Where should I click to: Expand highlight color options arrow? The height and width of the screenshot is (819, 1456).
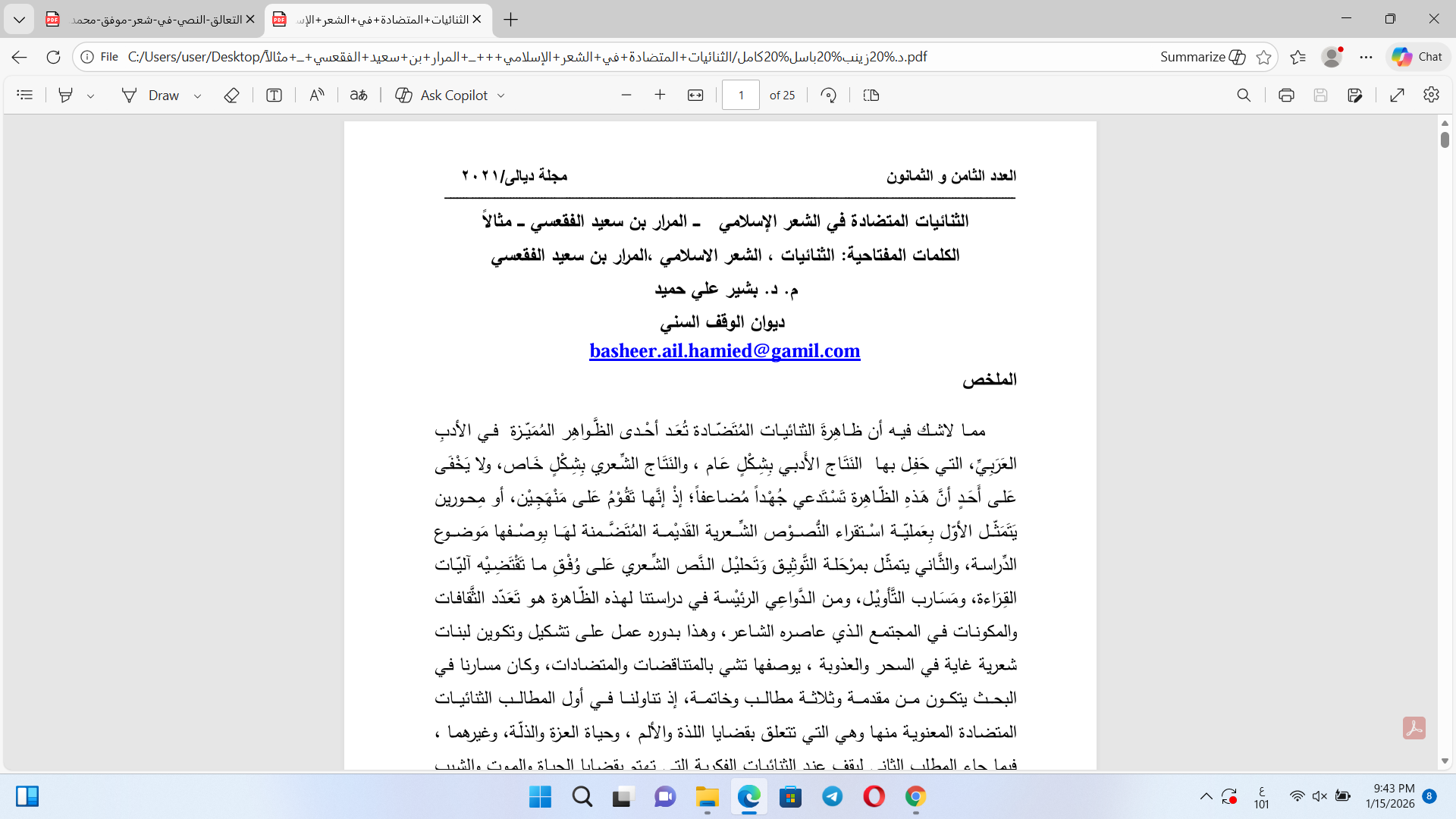pyautogui.click(x=90, y=96)
